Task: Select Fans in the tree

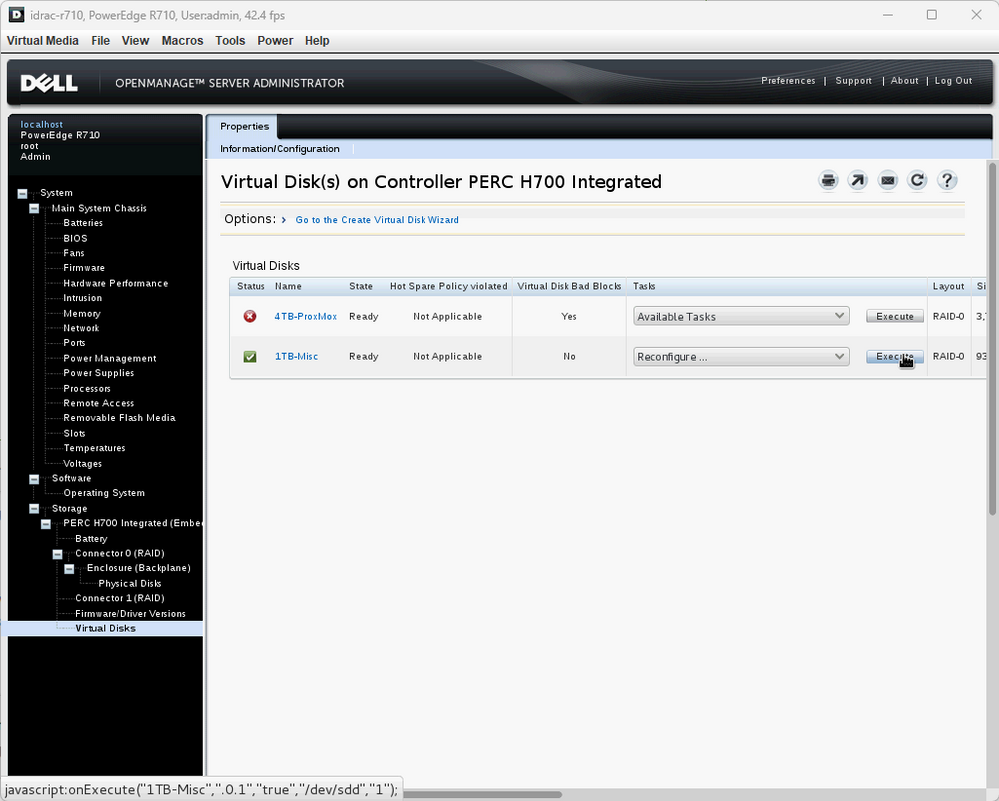Action: [74, 253]
